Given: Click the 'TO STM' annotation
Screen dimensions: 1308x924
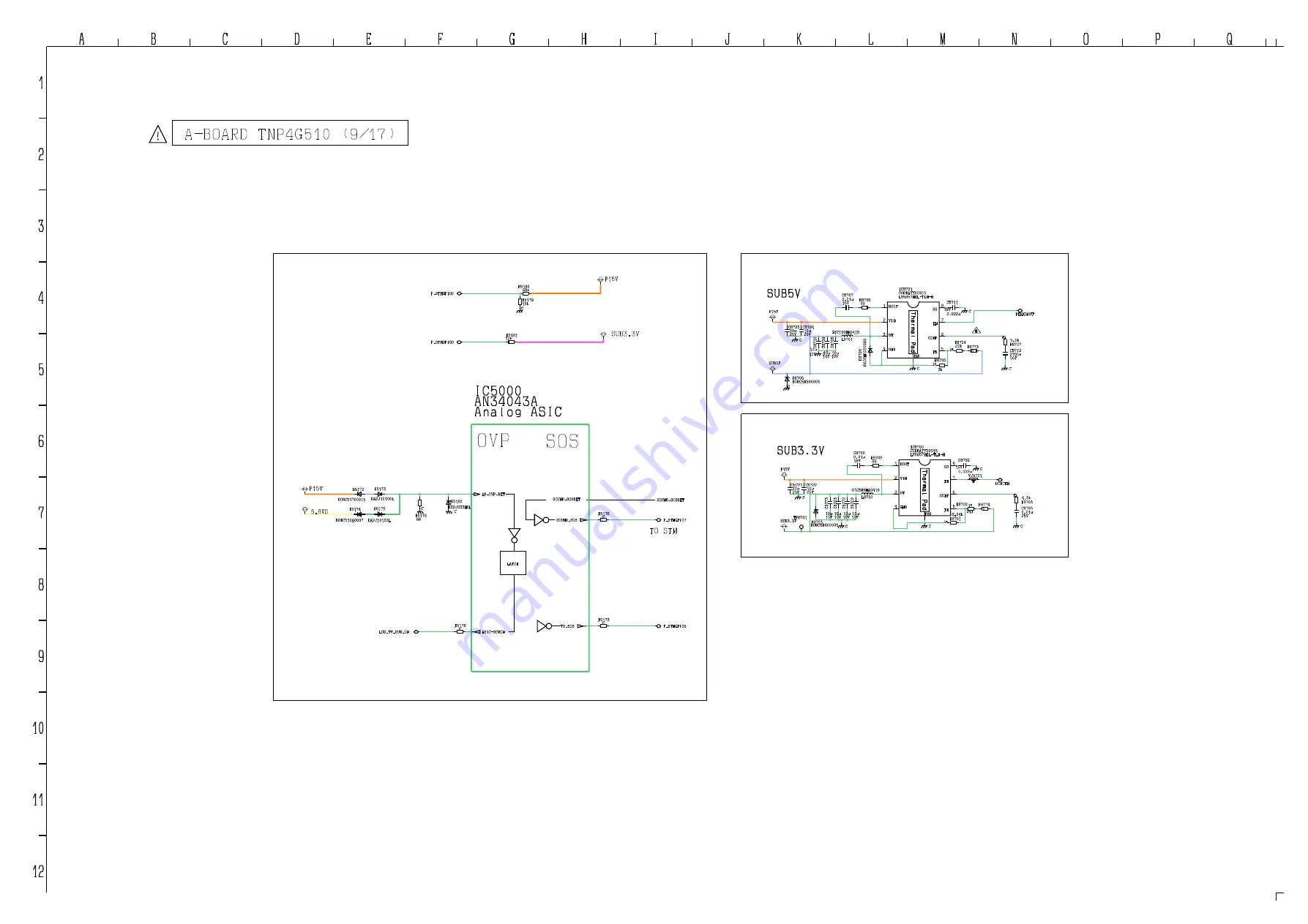Looking at the screenshot, I should 663,531.
